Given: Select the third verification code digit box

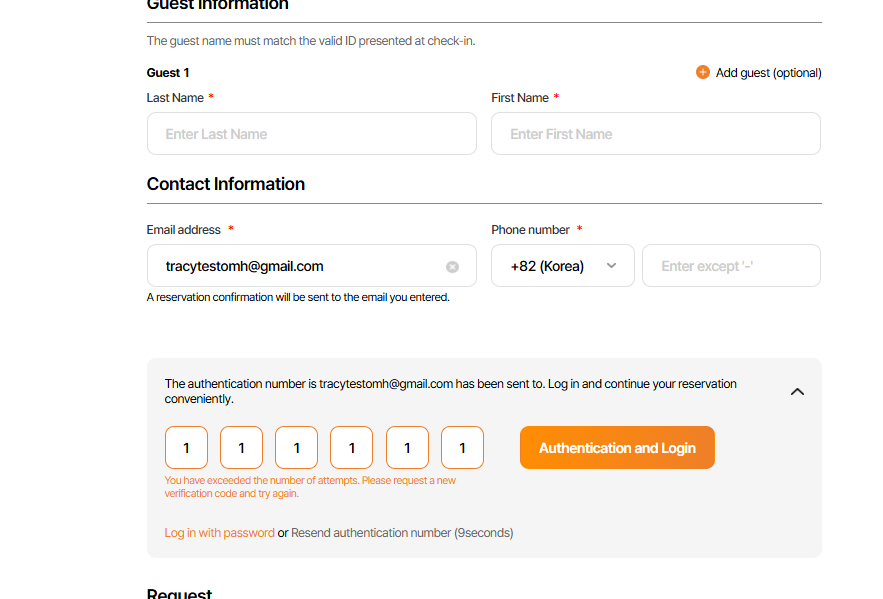Looking at the screenshot, I should tap(297, 448).
